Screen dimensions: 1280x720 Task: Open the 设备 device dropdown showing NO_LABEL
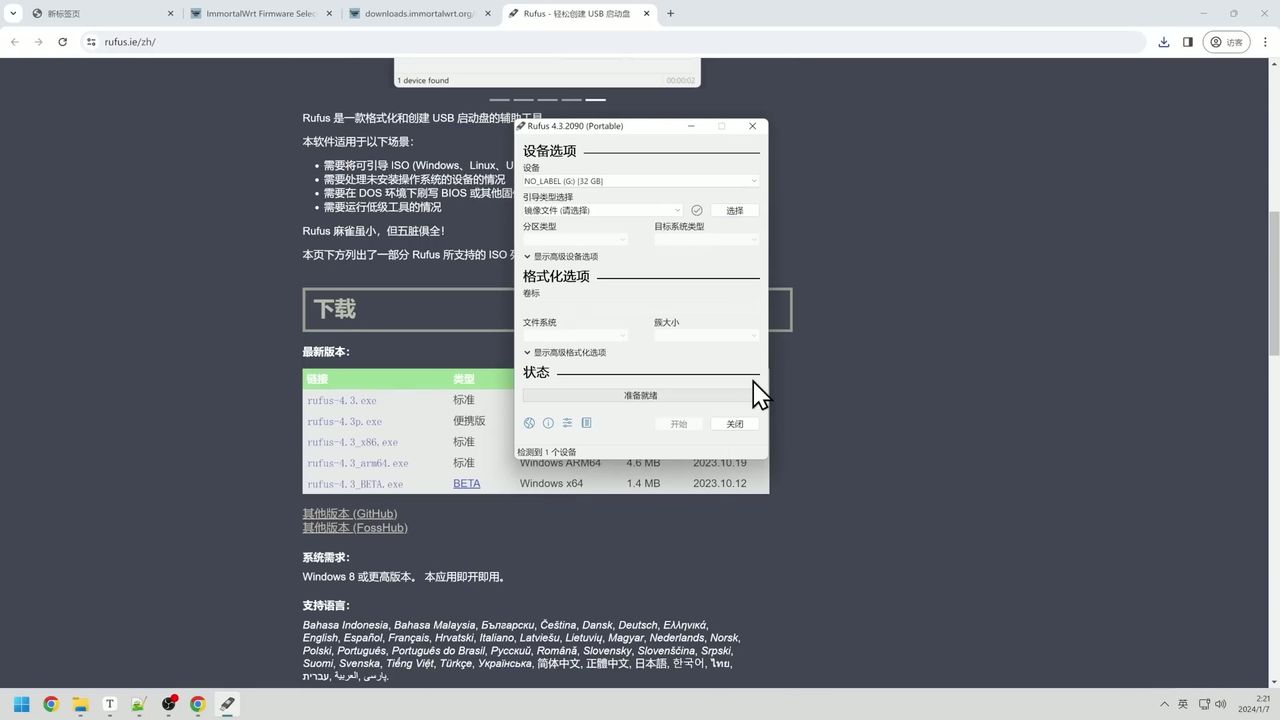(x=640, y=181)
